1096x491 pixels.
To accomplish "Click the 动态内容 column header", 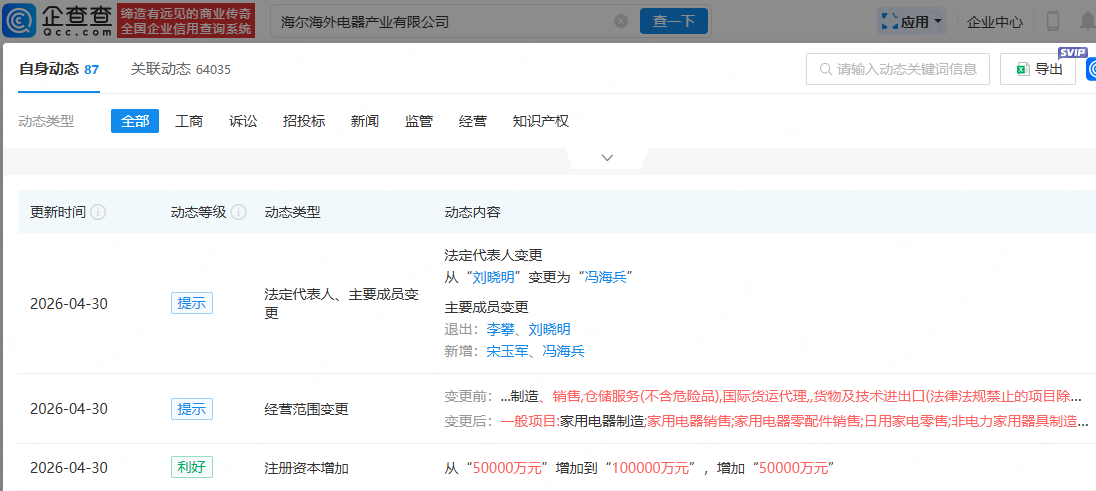I will click(472, 212).
